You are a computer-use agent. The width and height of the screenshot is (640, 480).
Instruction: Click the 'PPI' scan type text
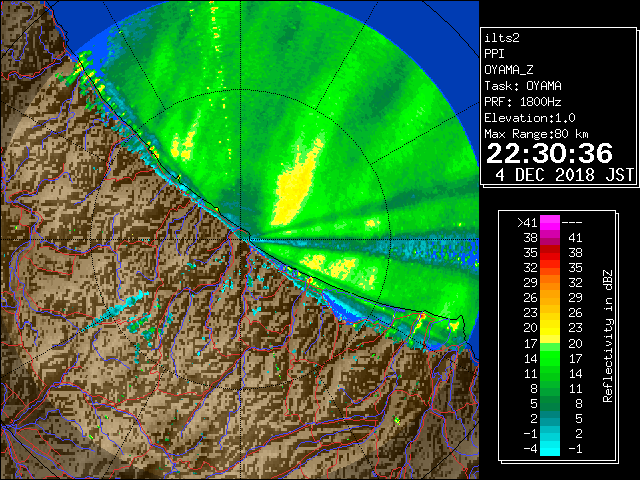(x=494, y=54)
